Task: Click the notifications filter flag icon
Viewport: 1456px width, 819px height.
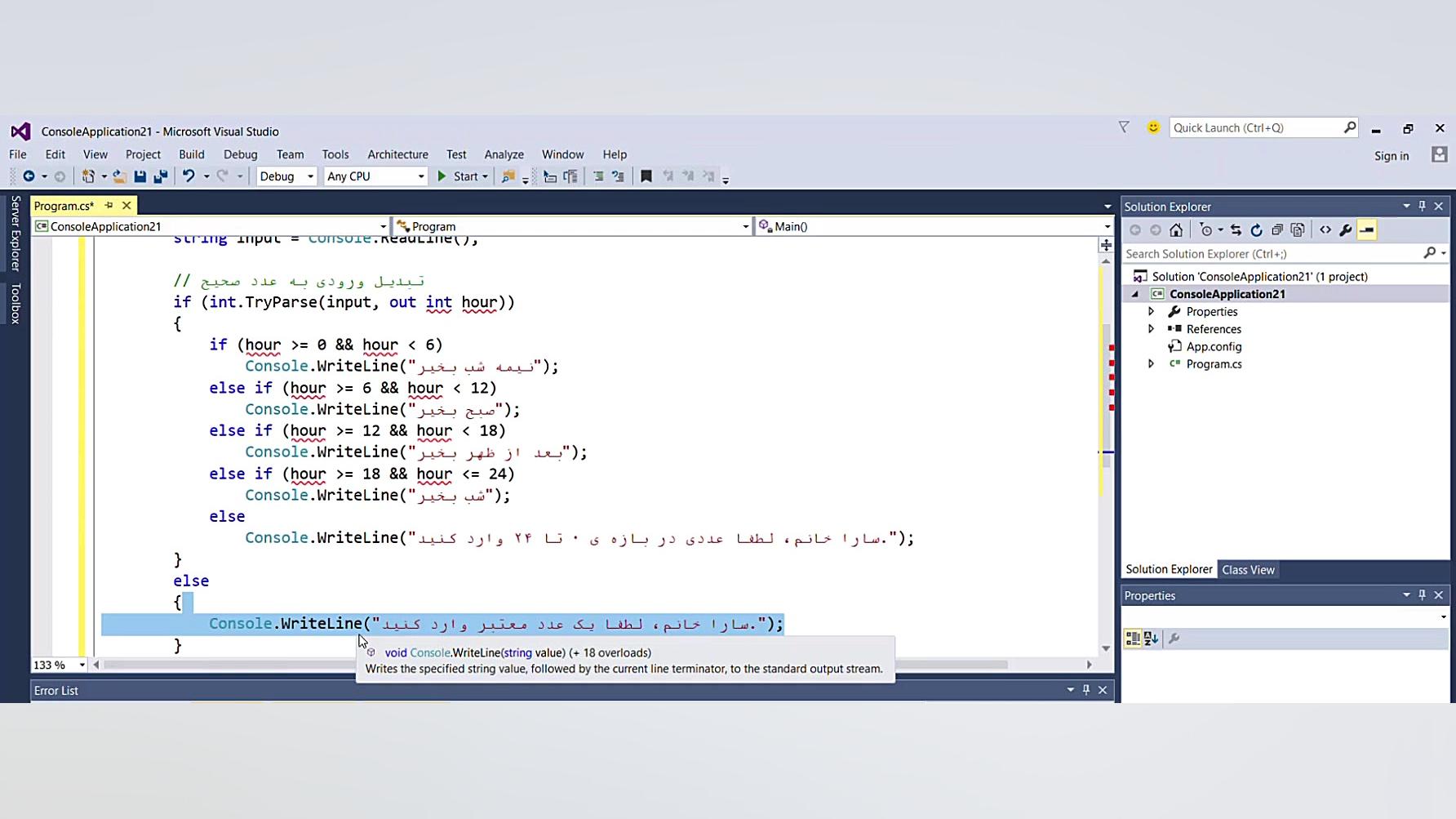Action: click(x=1124, y=127)
